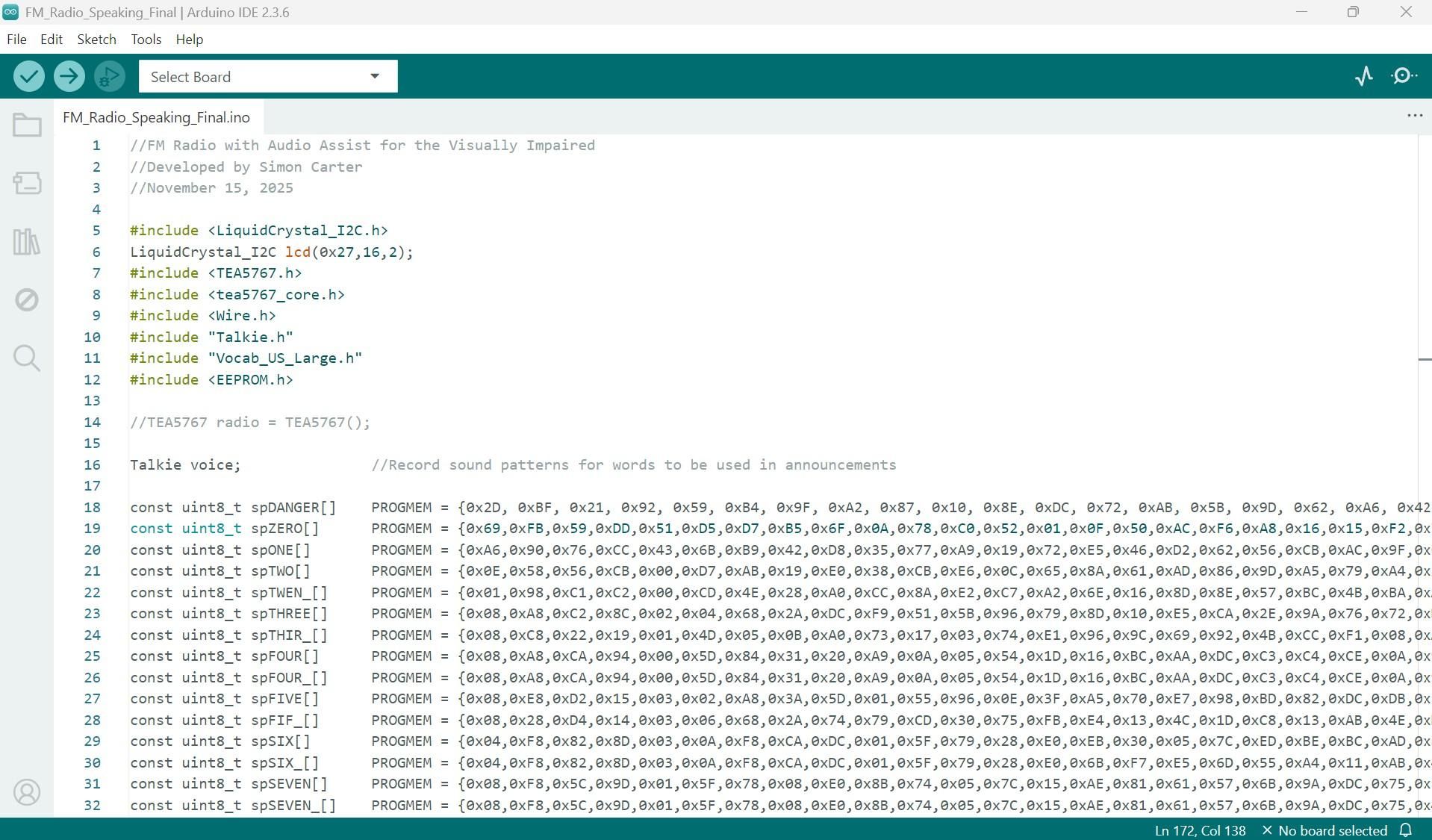Click the spONE[] declaration
1432x840 pixels.
[x=220, y=550]
